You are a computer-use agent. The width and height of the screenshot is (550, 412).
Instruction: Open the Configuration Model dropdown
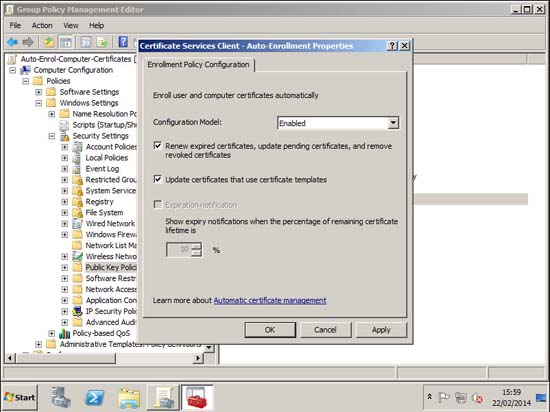394,123
